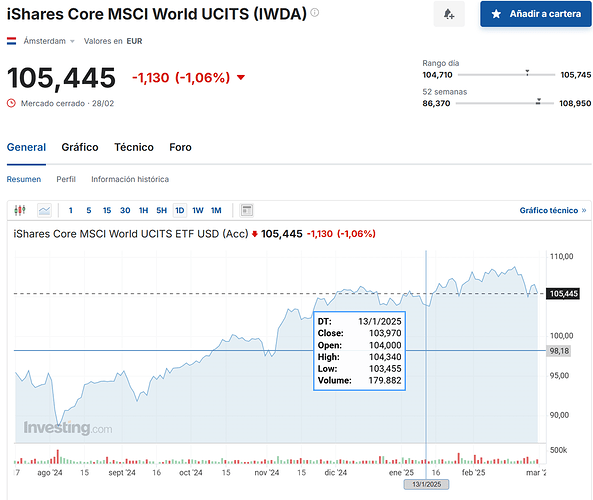Open the Información histórica link
593x500 pixels.
tap(130, 179)
